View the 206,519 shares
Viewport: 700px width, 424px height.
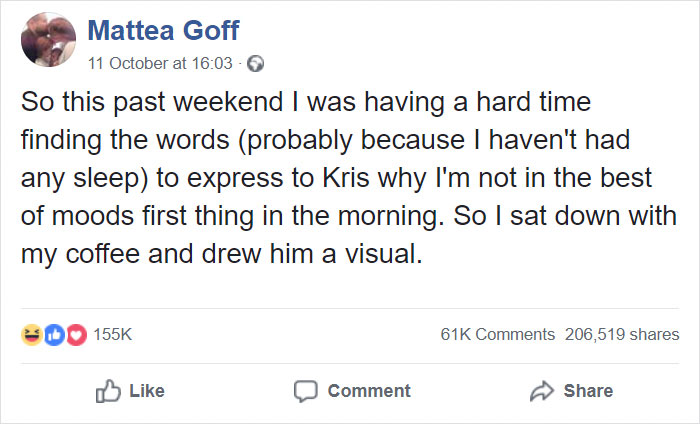tap(622, 334)
